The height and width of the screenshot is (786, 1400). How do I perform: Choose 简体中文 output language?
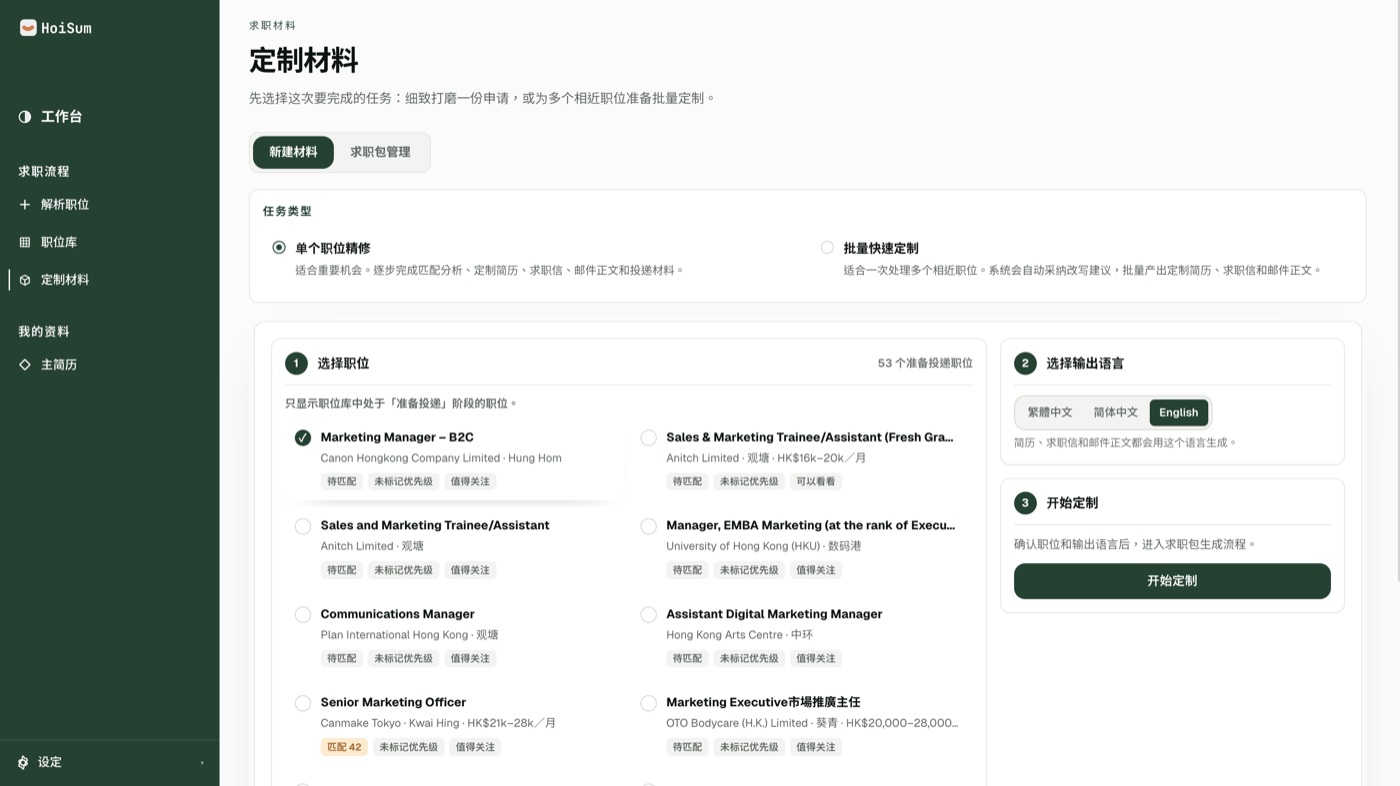1115,412
